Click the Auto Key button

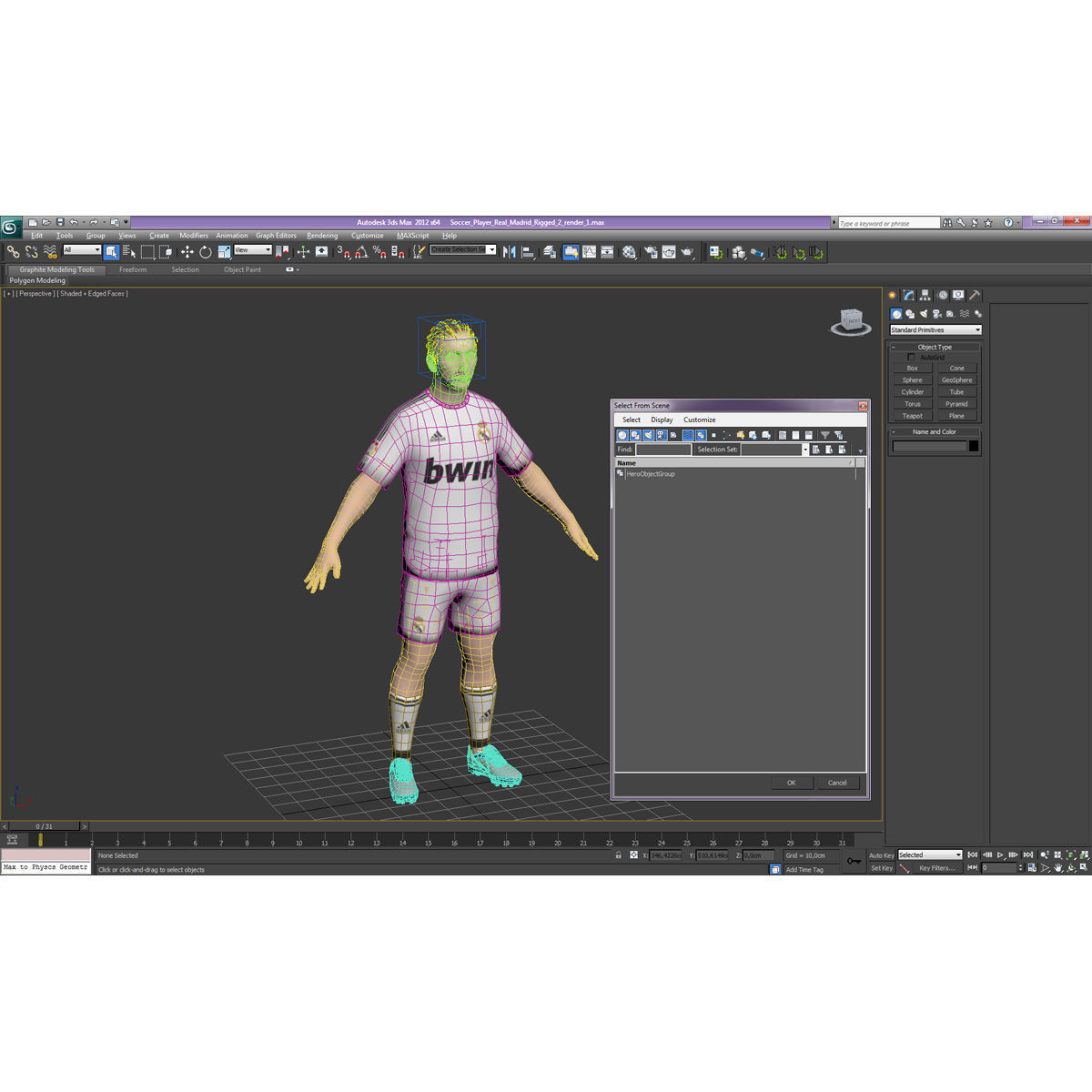tap(881, 855)
